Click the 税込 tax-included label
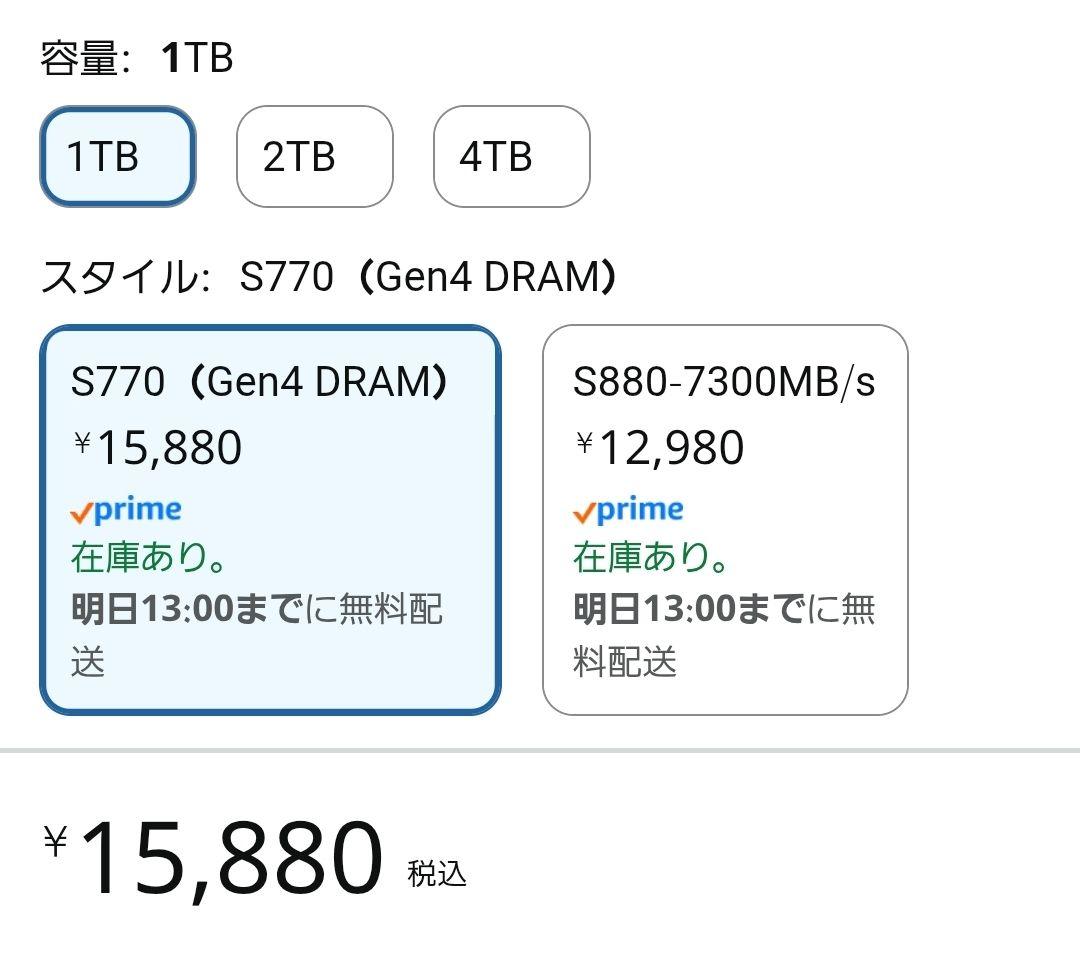 pyautogui.click(x=437, y=873)
